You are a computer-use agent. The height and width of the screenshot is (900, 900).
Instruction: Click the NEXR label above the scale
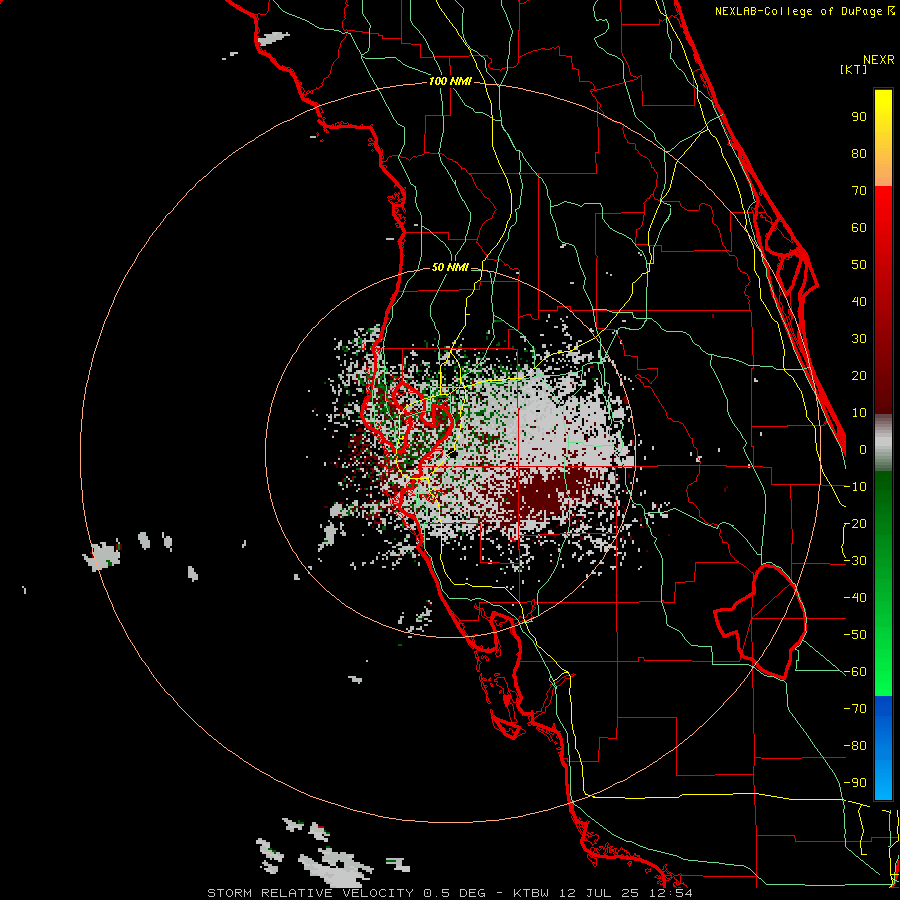pos(879,60)
